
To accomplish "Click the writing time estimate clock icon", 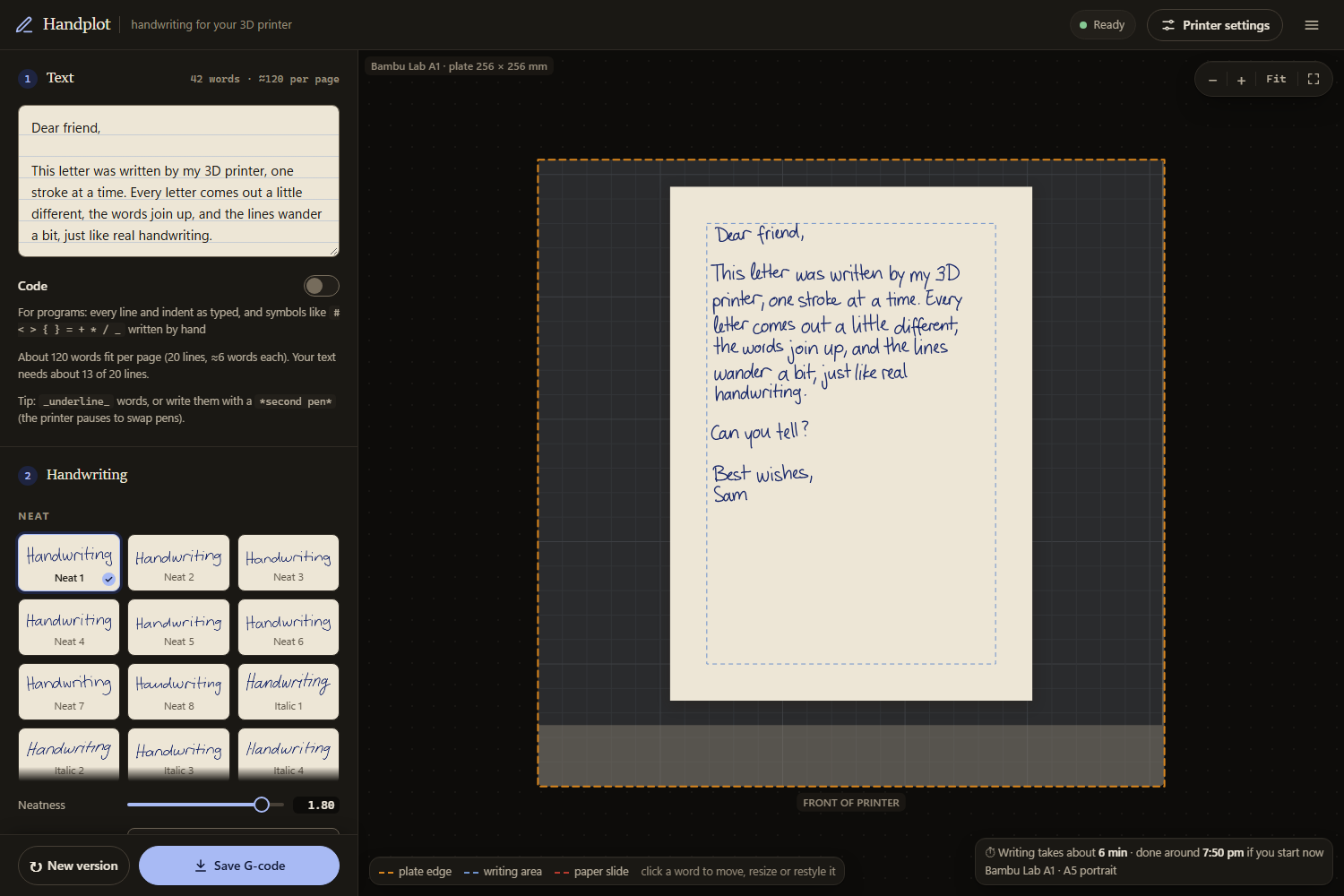I will point(990,853).
